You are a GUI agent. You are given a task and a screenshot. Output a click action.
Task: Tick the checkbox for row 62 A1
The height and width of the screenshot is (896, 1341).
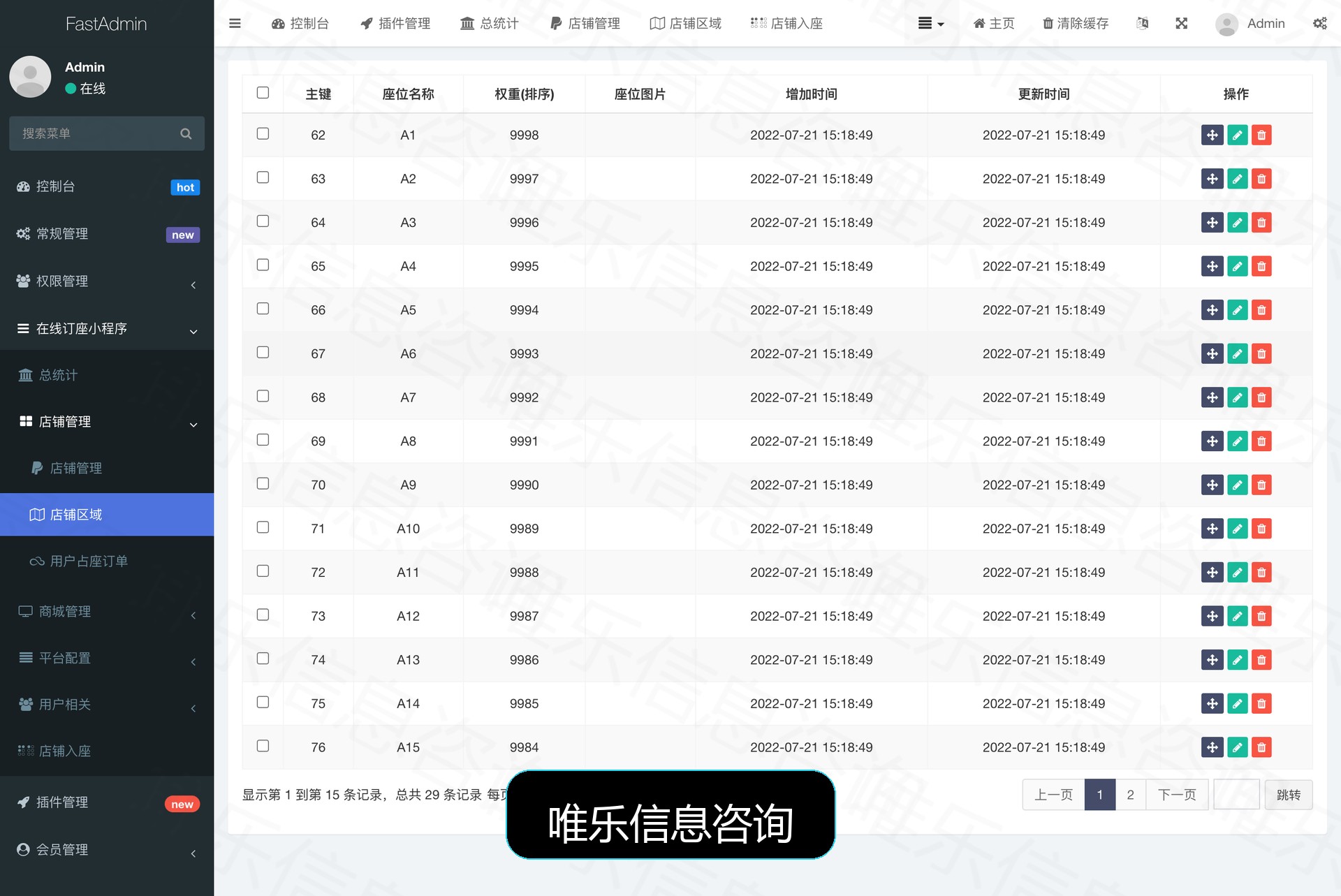[263, 133]
